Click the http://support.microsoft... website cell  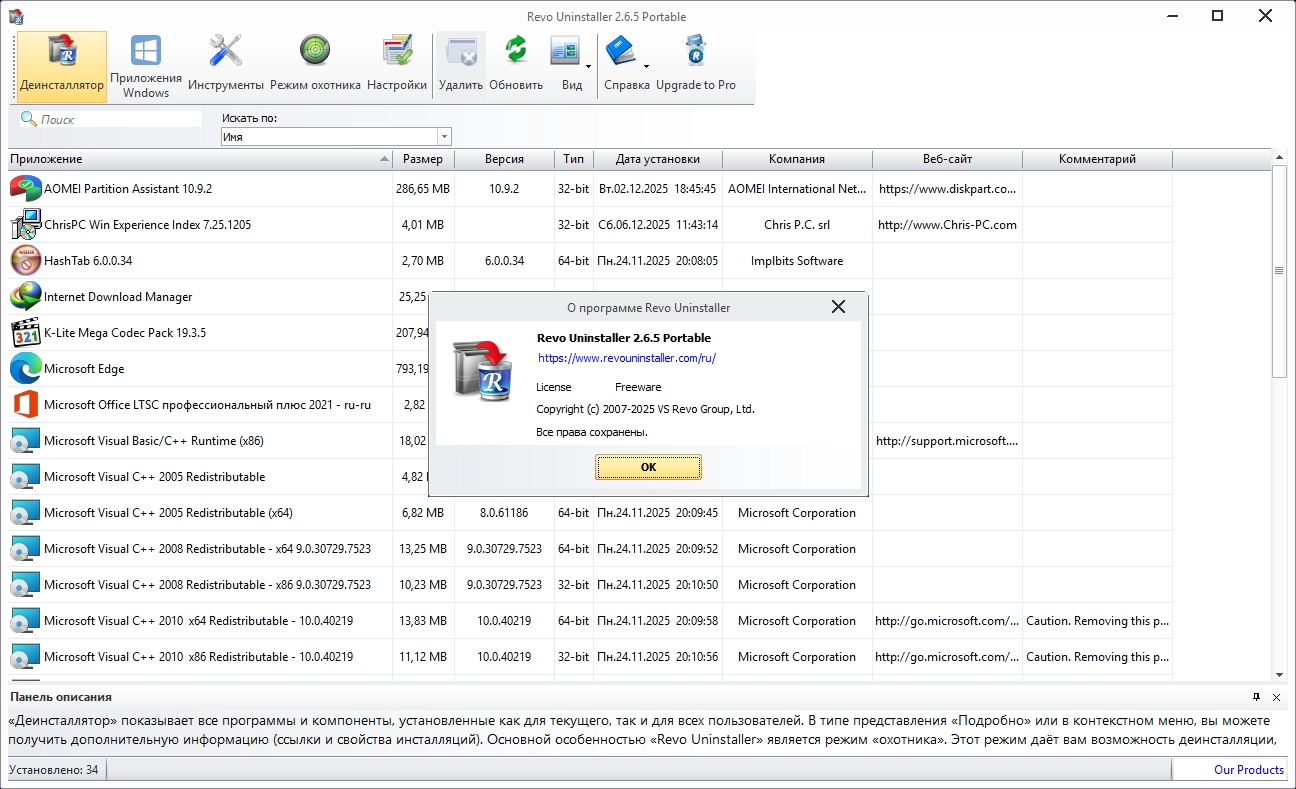click(947, 440)
